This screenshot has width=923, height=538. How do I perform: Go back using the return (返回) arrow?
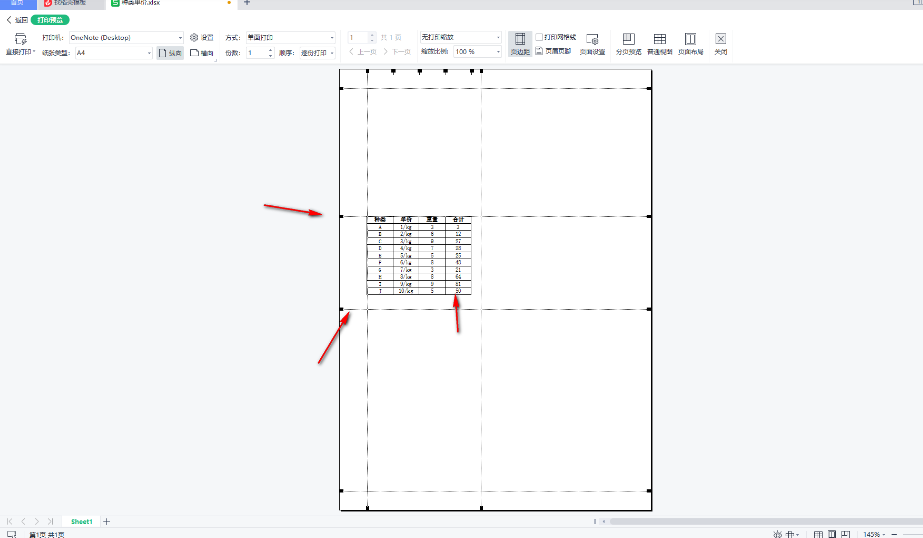(x=17, y=20)
